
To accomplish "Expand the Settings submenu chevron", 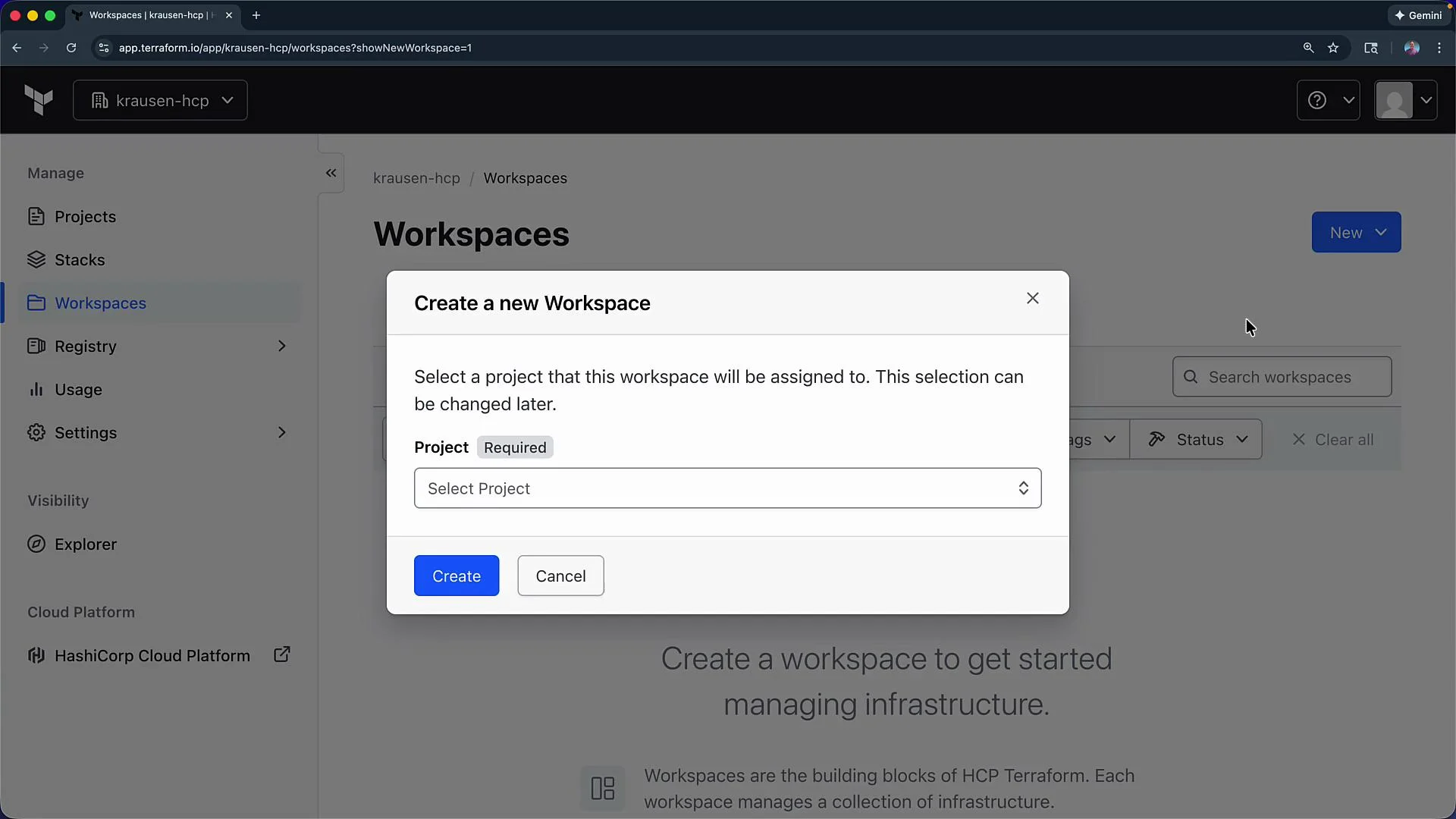I will click(282, 433).
